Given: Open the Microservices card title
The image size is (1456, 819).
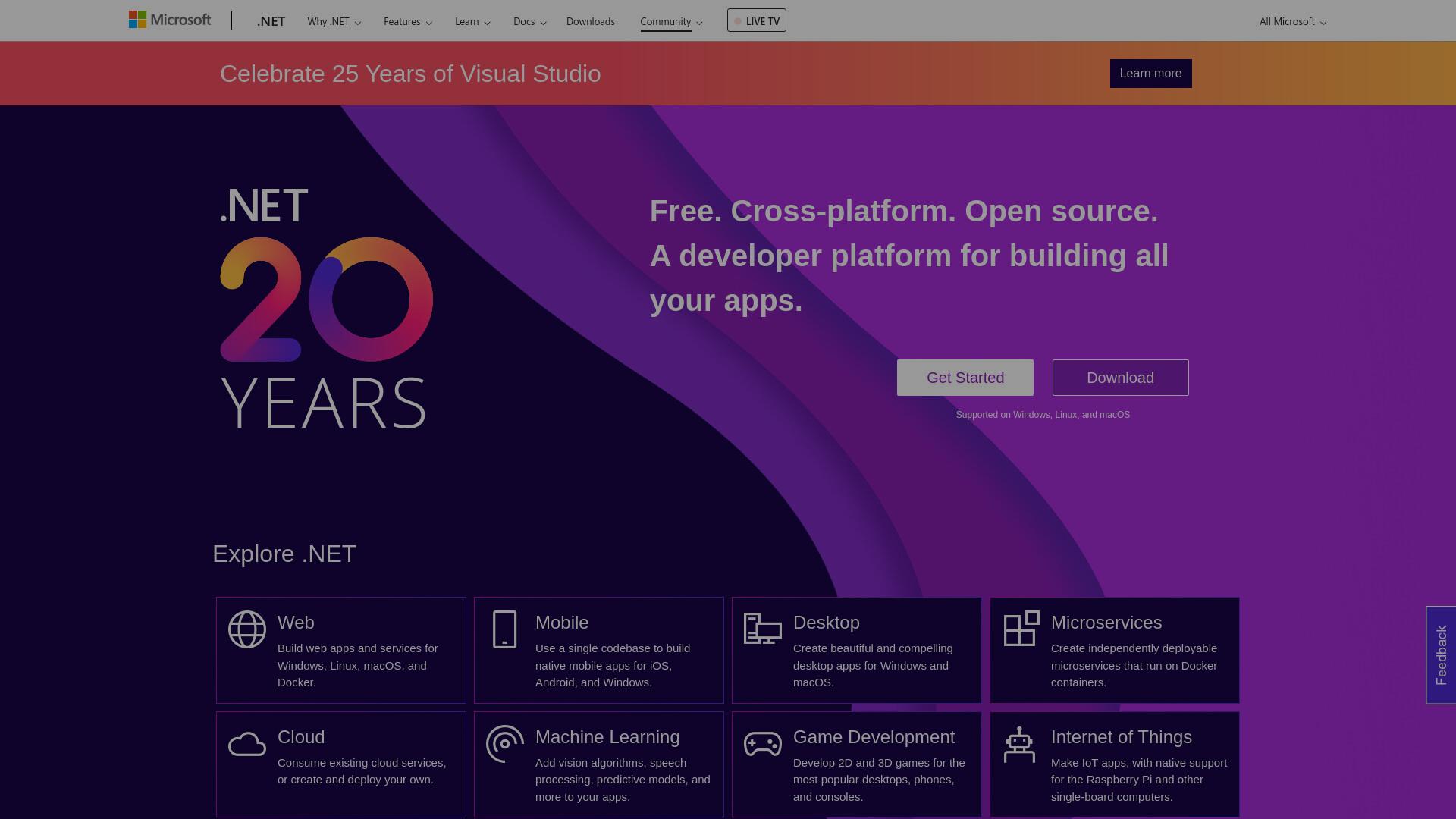Looking at the screenshot, I should tap(1106, 623).
